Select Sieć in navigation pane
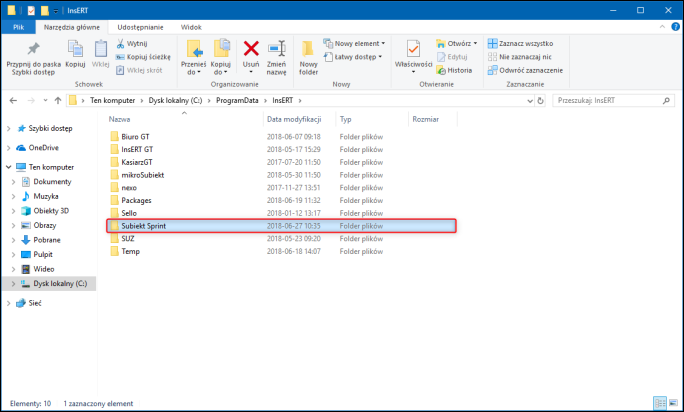The width and height of the screenshot is (684, 412). 34,303
